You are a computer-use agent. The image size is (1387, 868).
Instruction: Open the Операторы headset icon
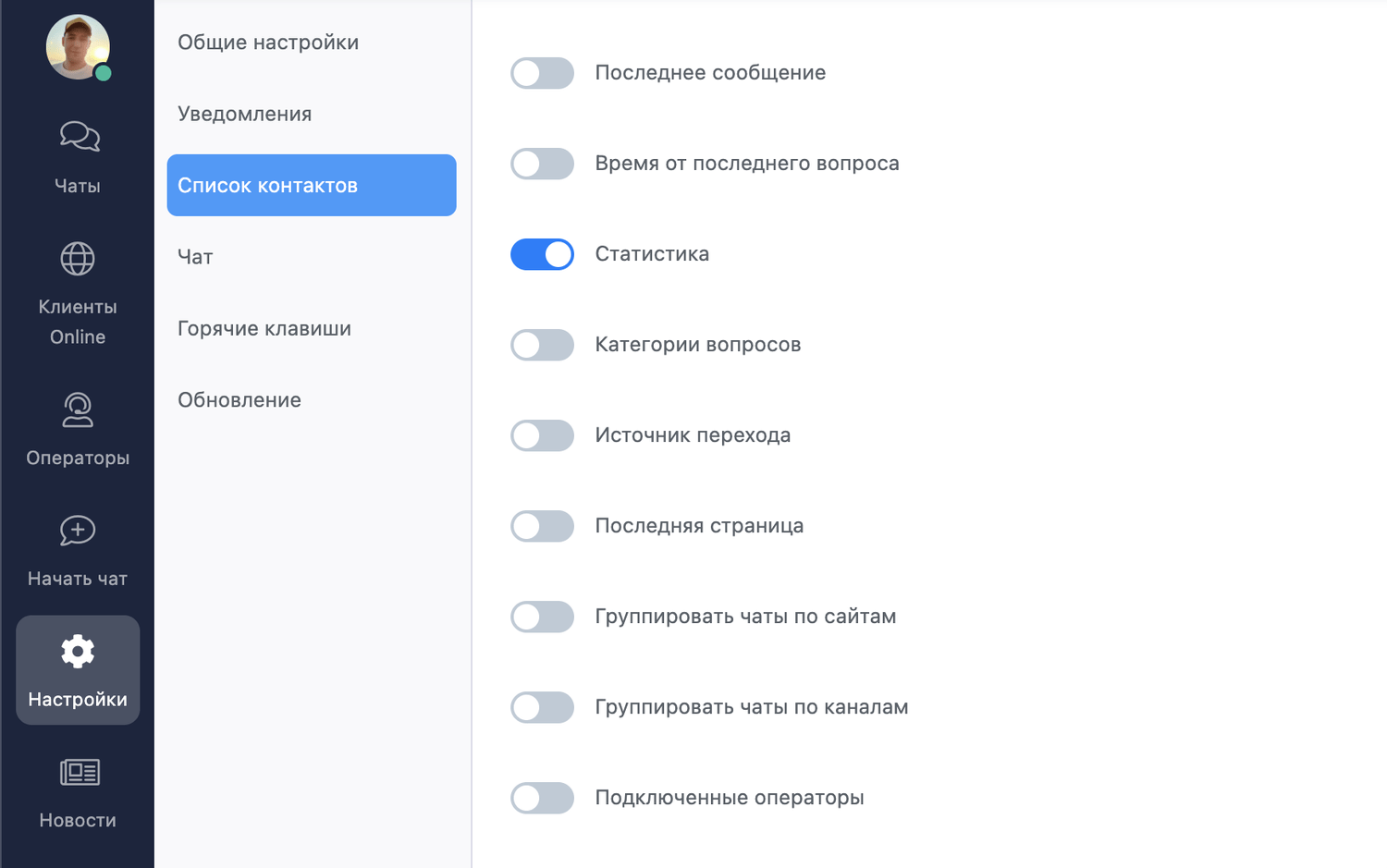tap(78, 410)
